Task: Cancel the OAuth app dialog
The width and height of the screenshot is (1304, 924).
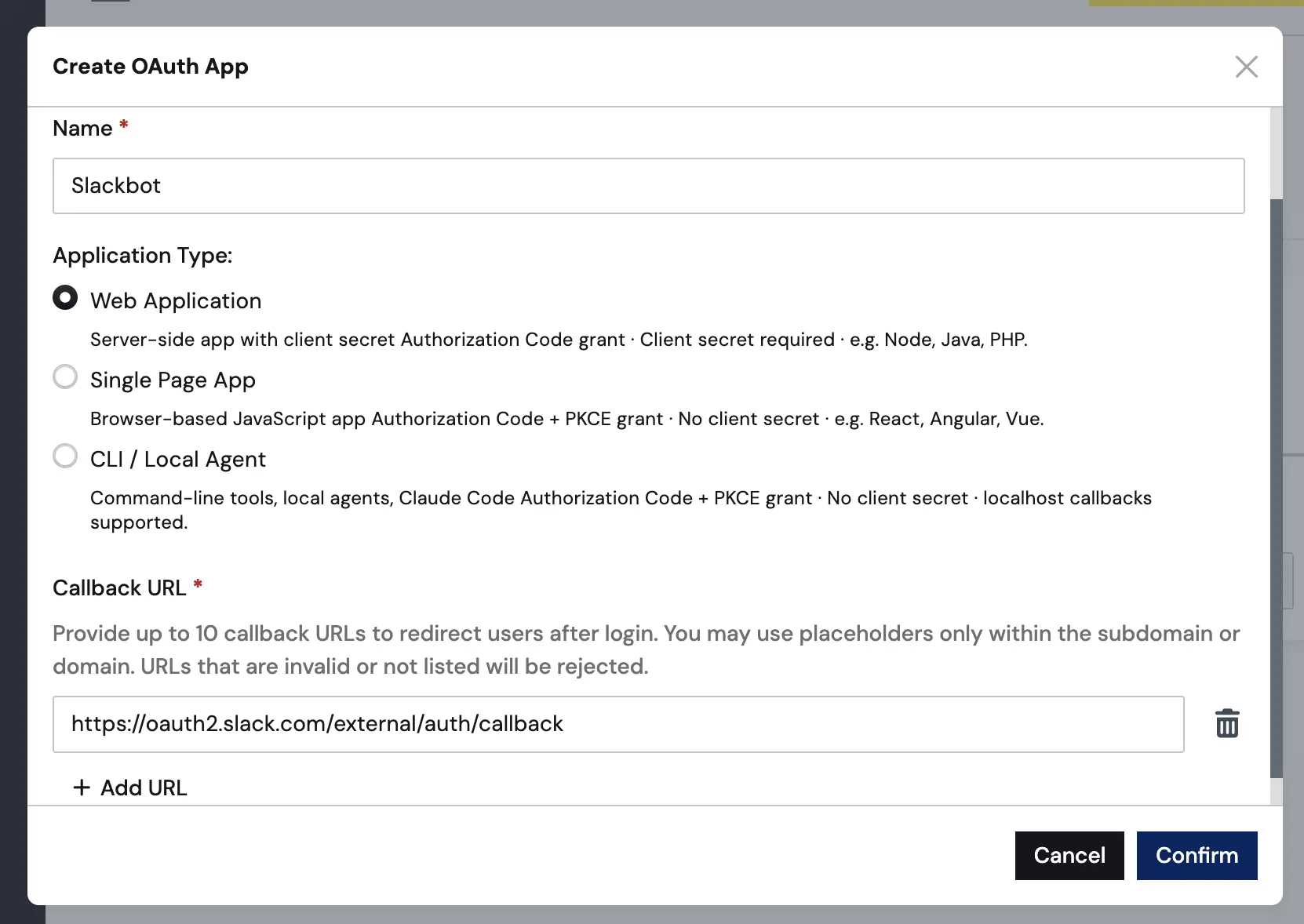Action: pos(1069,855)
